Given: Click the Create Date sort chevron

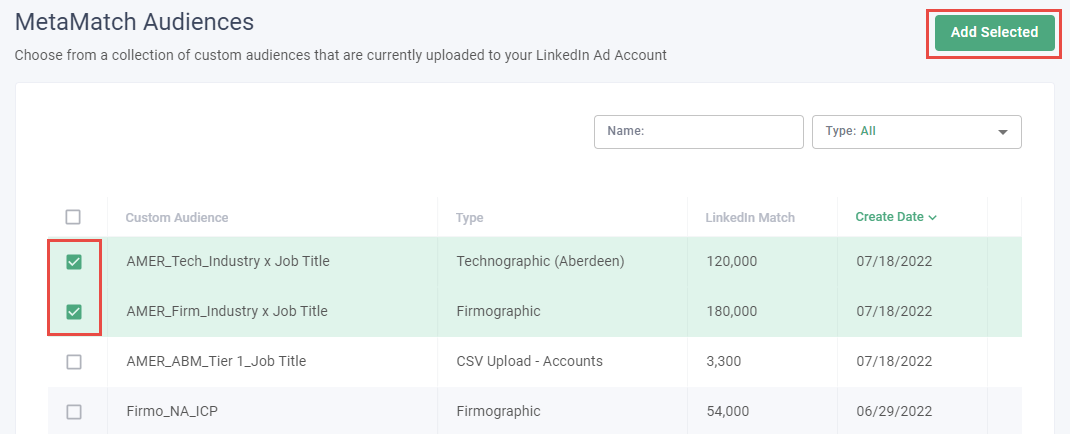Looking at the screenshot, I should [x=933, y=218].
